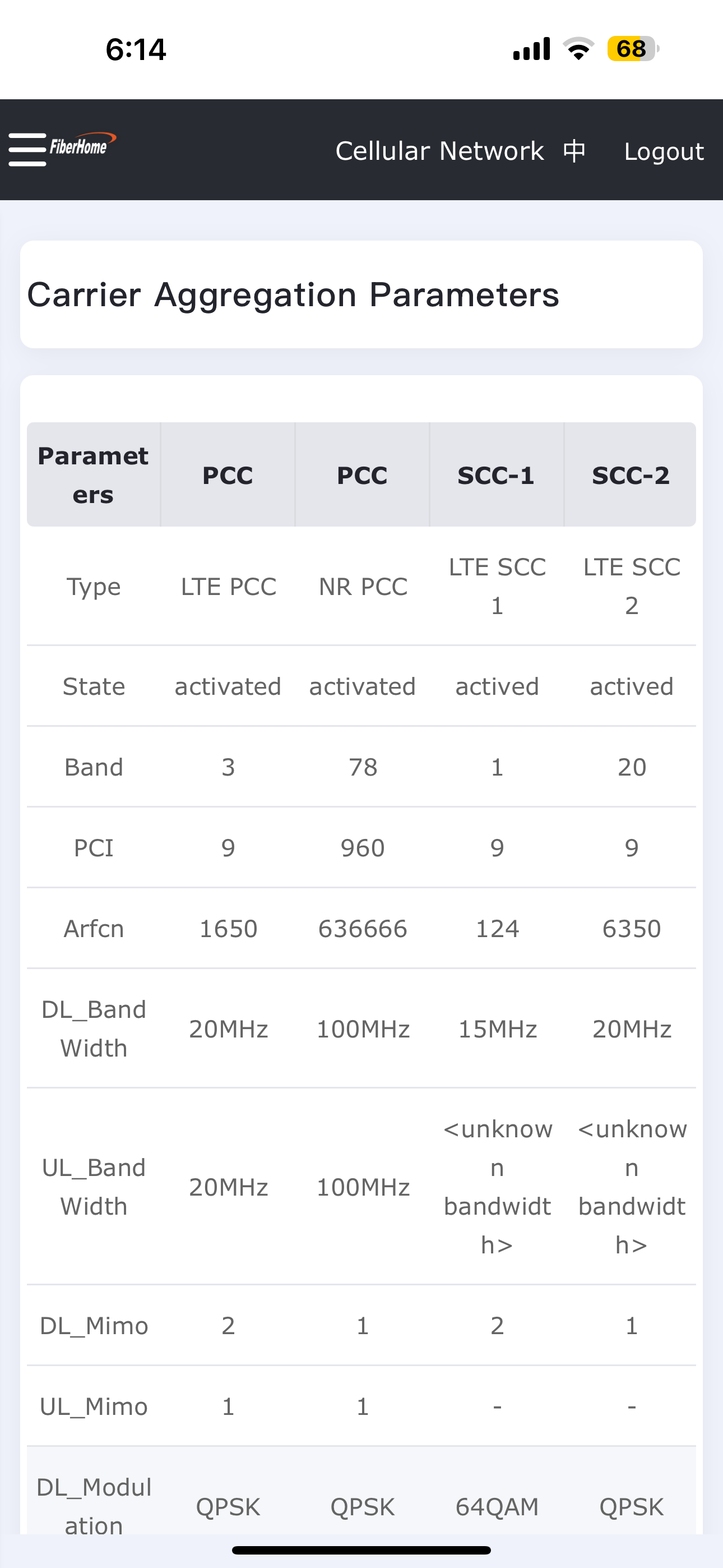Tap the Parameters column header
The width and height of the screenshot is (723, 1568).
point(94,475)
